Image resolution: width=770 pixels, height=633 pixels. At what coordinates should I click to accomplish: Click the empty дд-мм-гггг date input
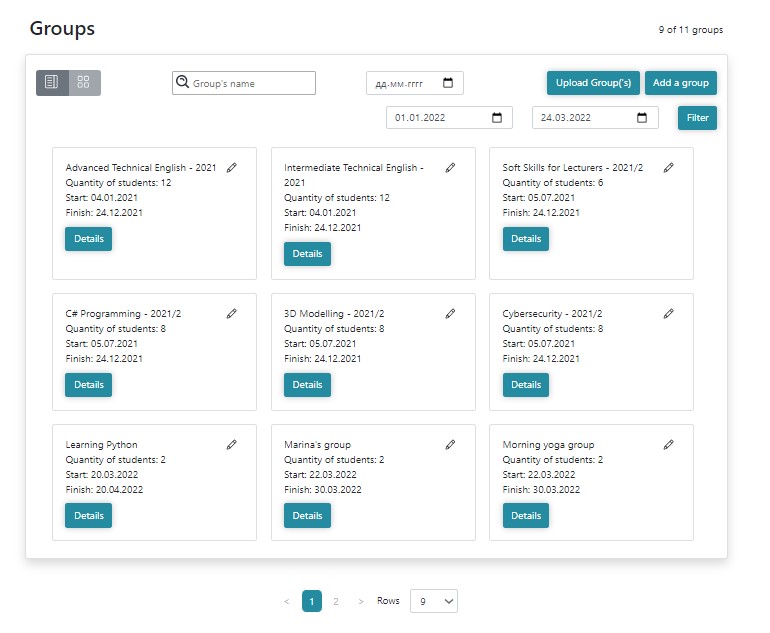click(414, 83)
